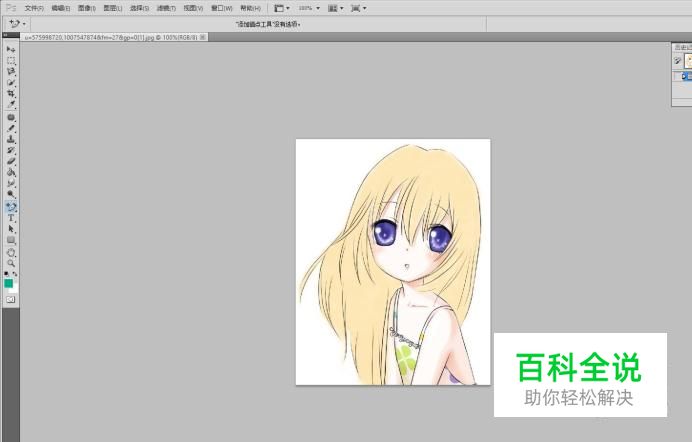Open the 编辑(E) menu

(60, 8)
